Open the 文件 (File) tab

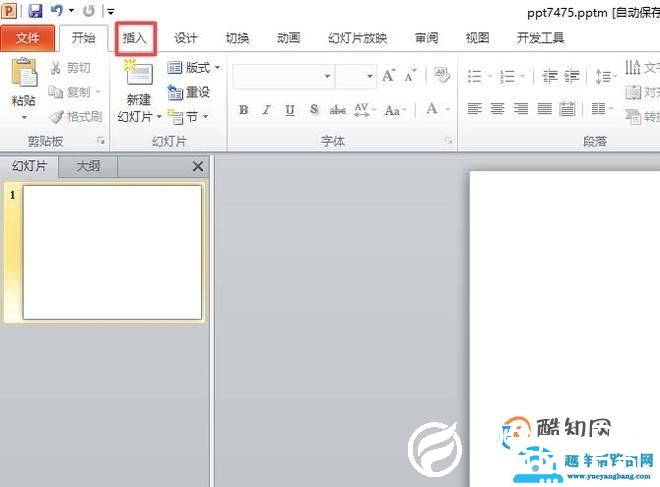coord(27,38)
